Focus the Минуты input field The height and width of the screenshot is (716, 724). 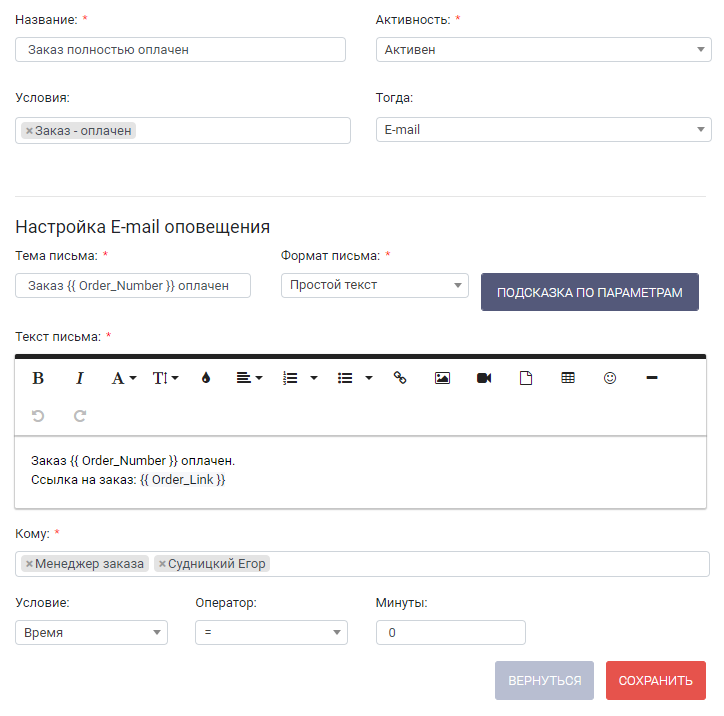[451, 632]
